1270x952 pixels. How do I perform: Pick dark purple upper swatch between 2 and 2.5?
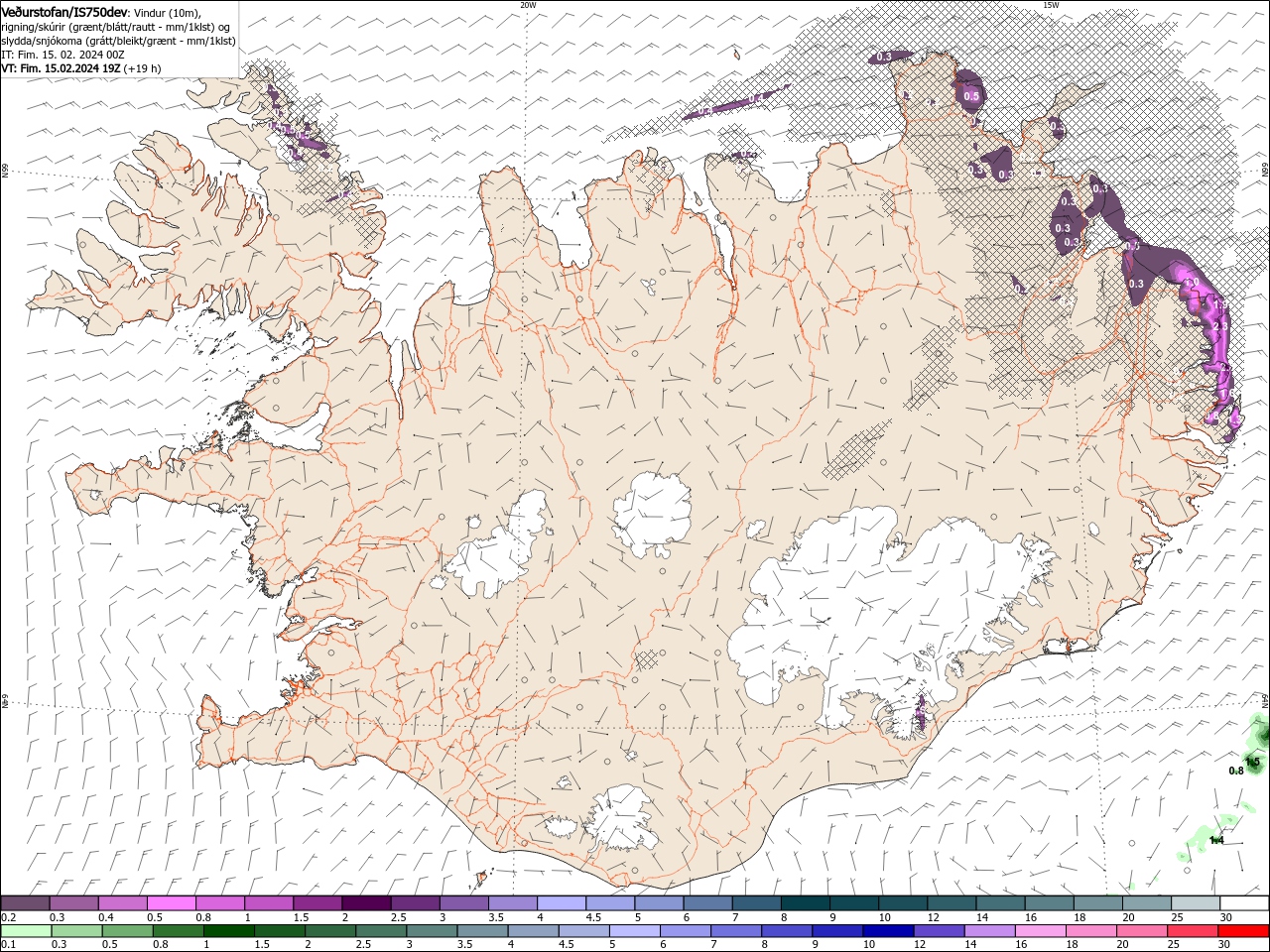coord(366,903)
